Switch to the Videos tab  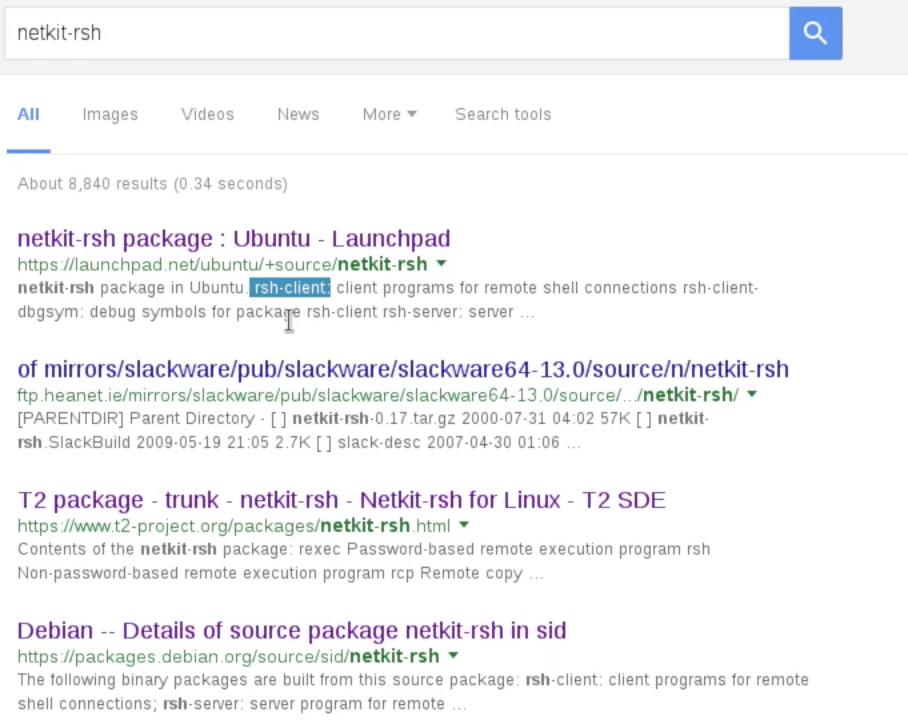point(207,114)
